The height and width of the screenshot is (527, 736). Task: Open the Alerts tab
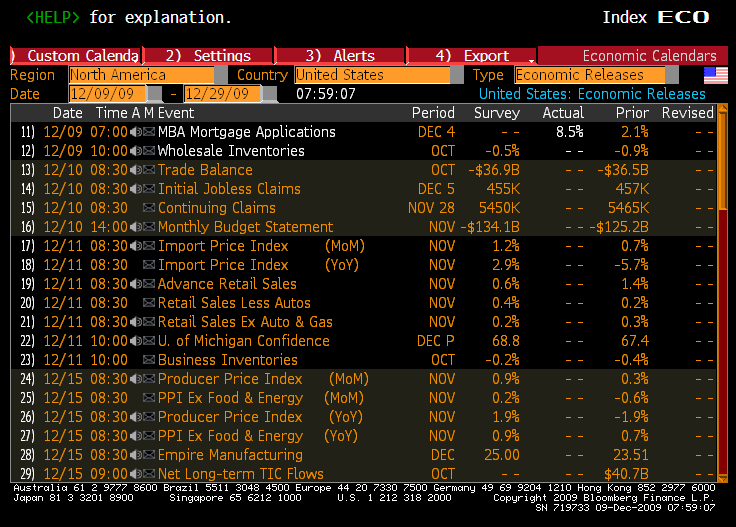[340, 55]
